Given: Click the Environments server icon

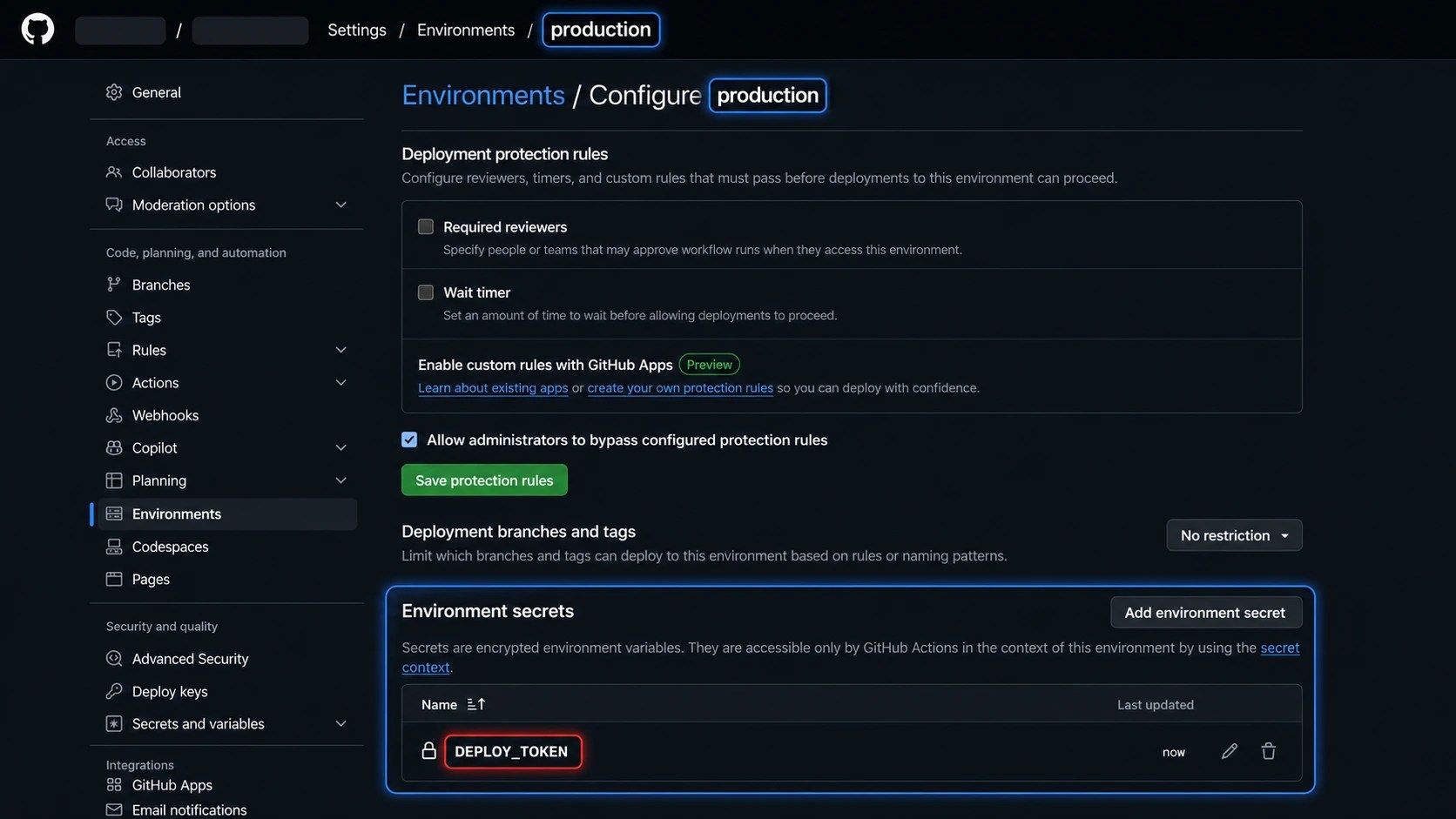Looking at the screenshot, I should (114, 514).
